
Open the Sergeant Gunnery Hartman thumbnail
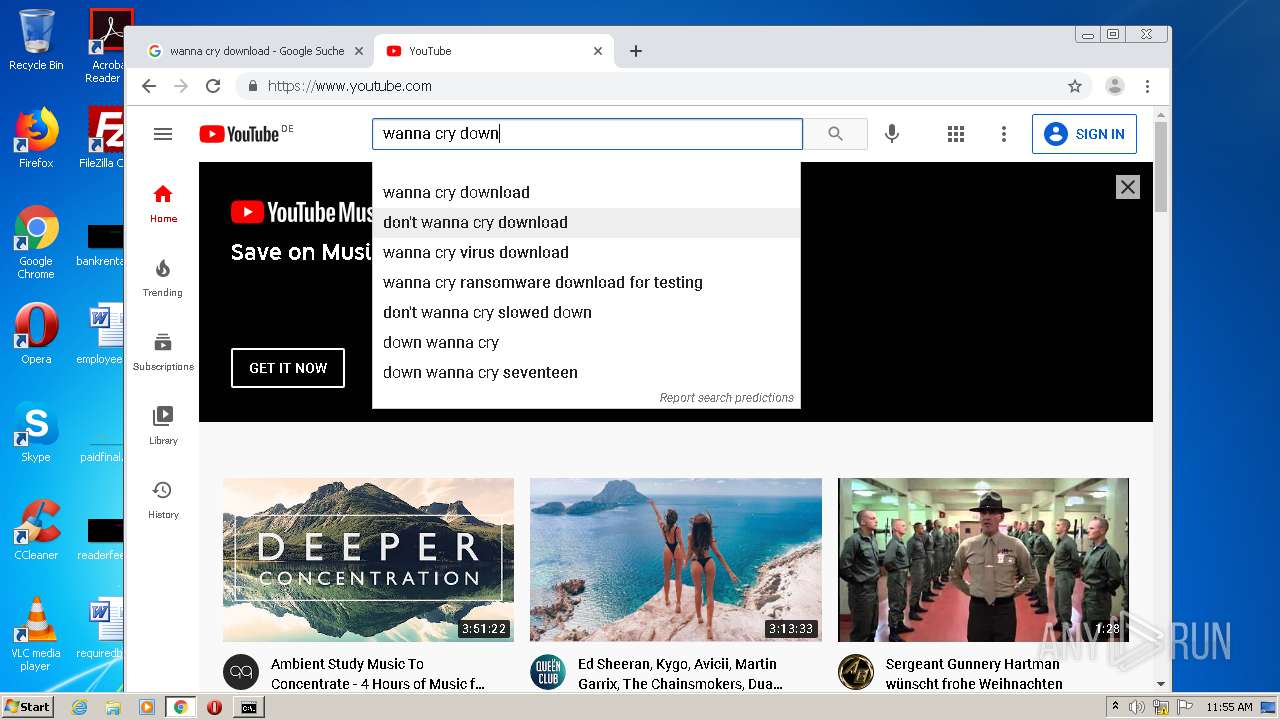pos(983,560)
